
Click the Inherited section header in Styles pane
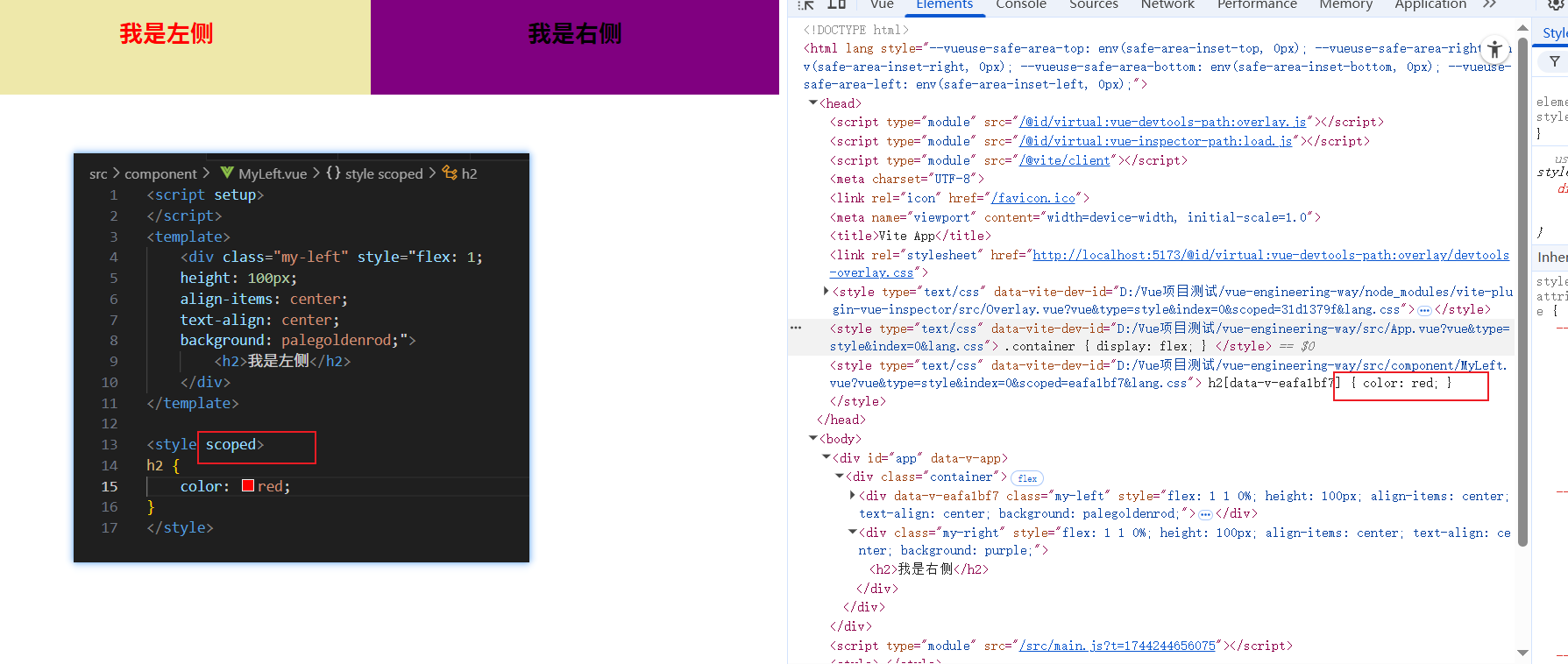(x=1551, y=257)
